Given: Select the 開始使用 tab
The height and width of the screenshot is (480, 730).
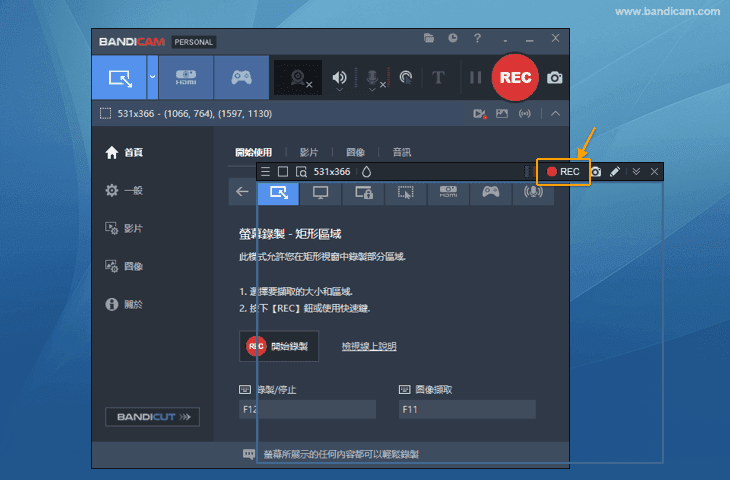Looking at the screenshot, I should (254, 152).
